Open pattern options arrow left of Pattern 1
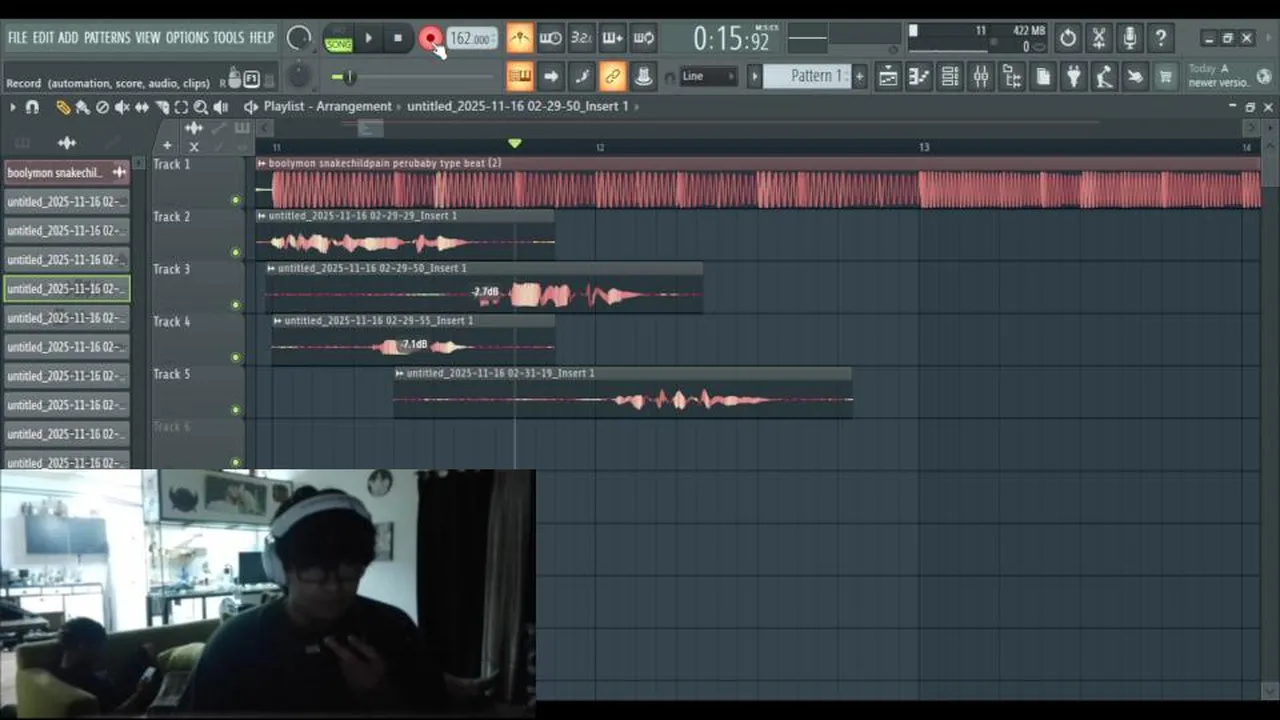The width and height of the screenshot is (1280, 720). 755,76
